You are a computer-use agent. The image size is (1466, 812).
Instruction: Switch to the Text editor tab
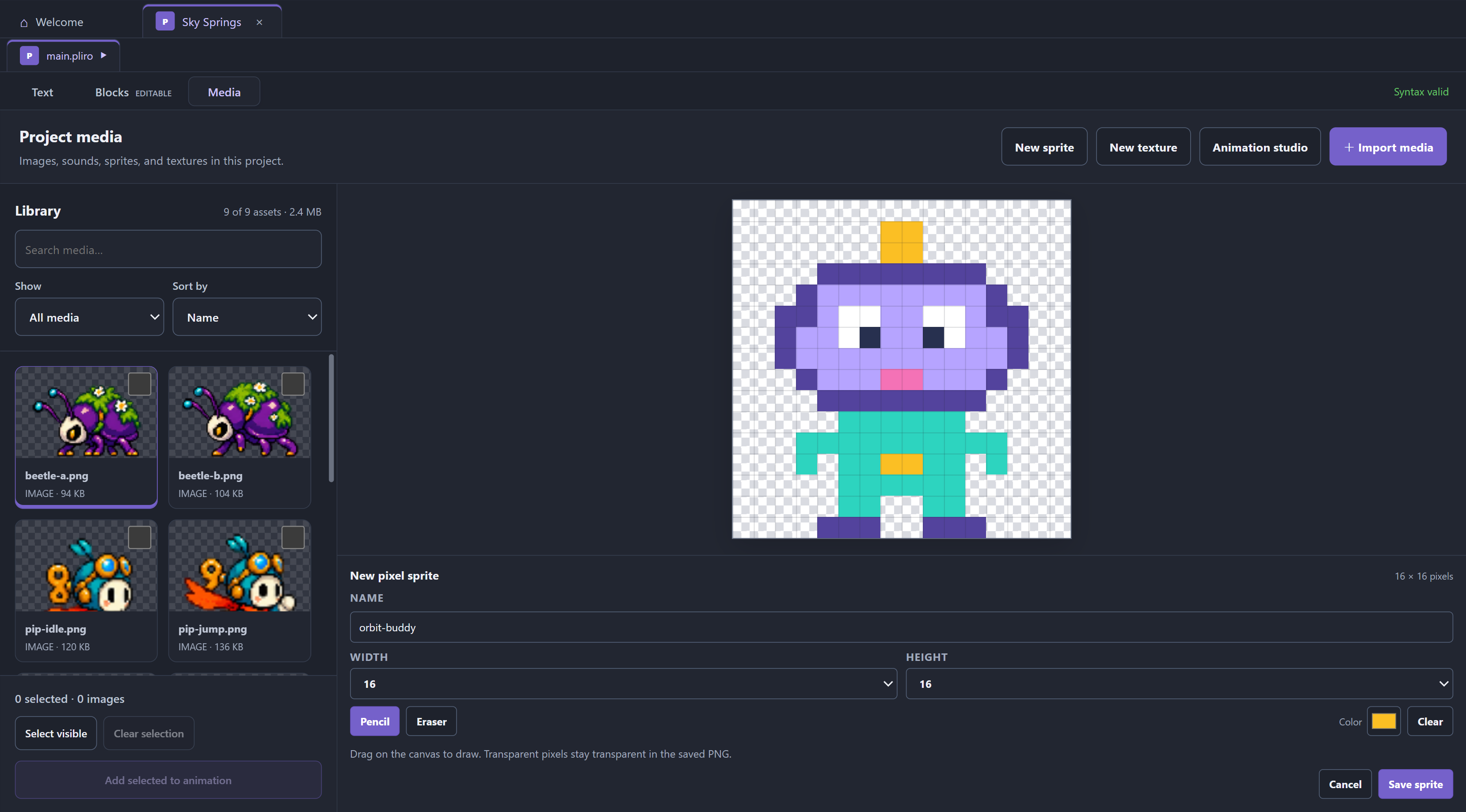pyautogui.click(x=42, y=92)
